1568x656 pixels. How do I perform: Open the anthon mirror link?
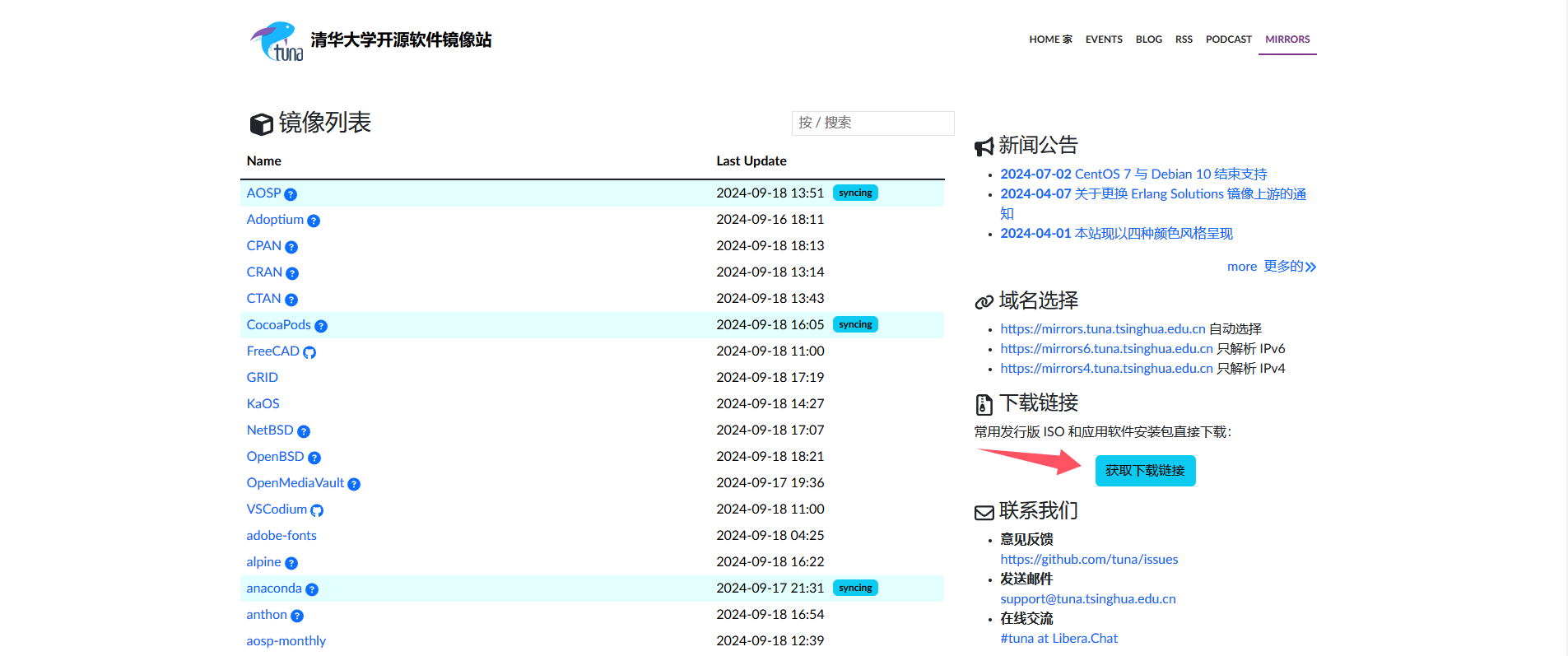pos(267,614)
